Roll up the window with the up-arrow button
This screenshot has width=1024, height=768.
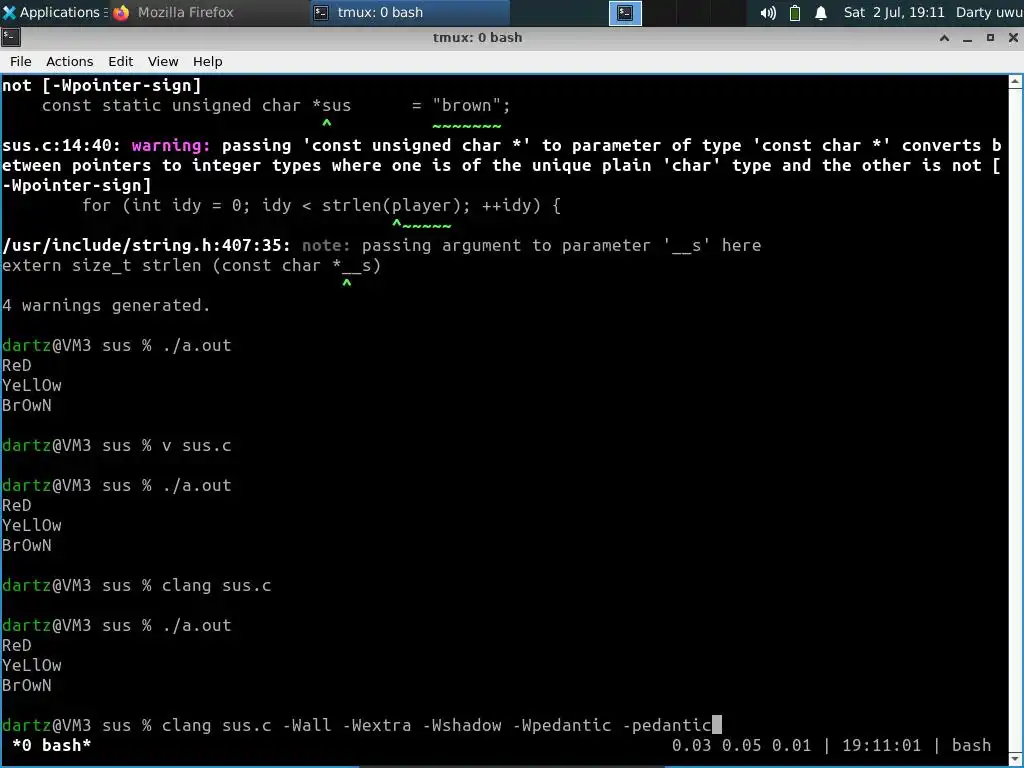click(x=944, y=38)
